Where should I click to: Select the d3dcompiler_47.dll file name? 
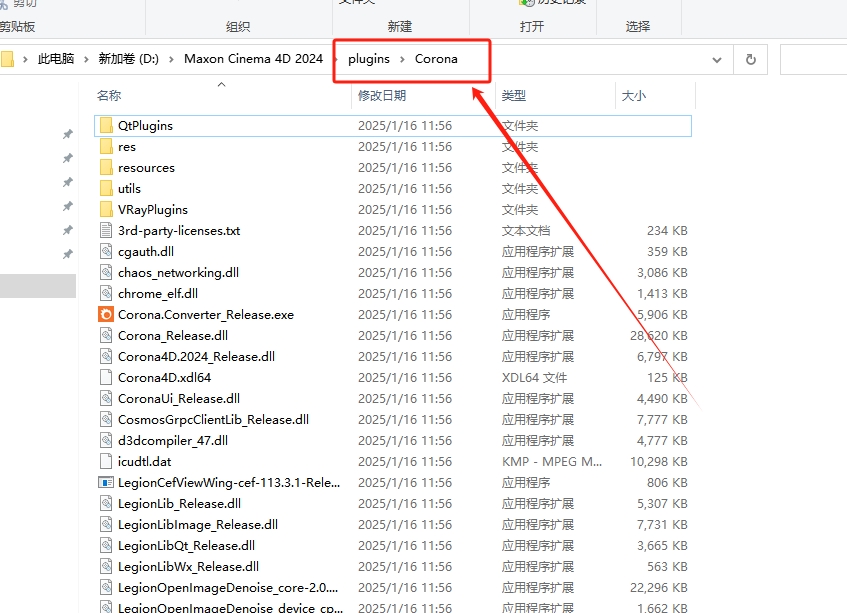pos(173,441)
